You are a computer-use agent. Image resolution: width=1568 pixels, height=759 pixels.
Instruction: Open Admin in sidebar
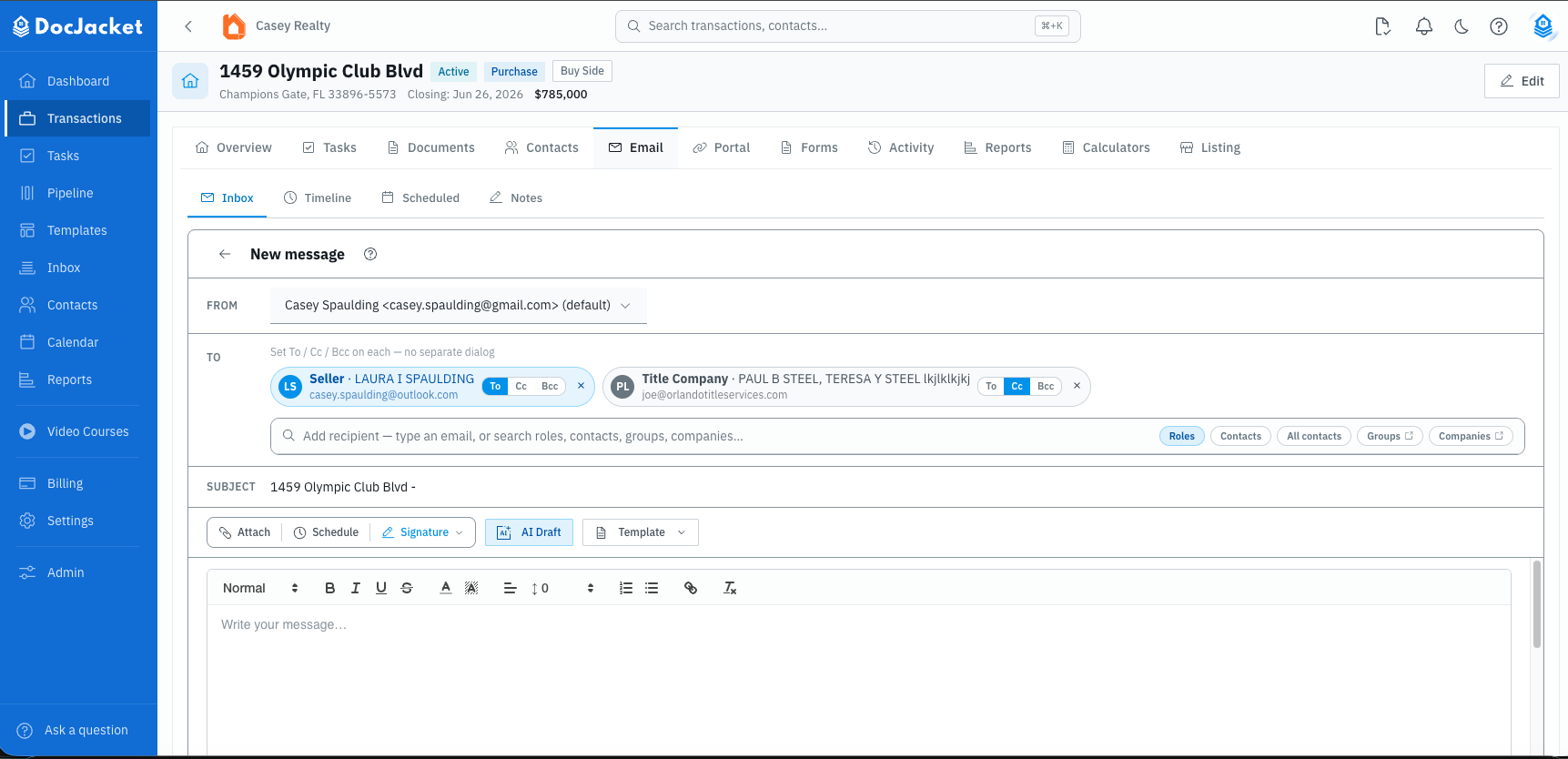click(x=78, y=572)
